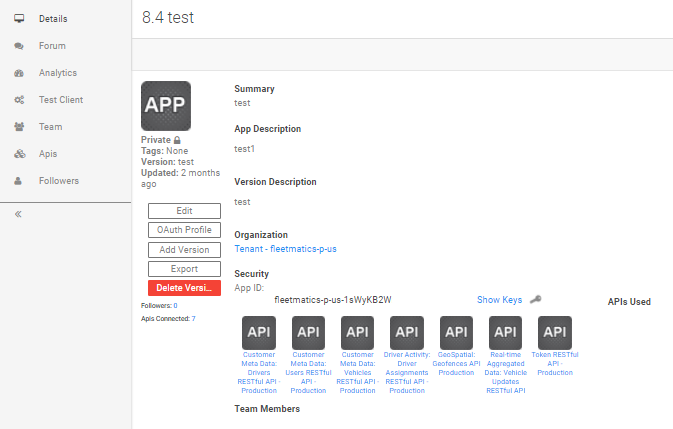
Task: Collapse the sidebar with double chevron
Action: coord(18,214)
